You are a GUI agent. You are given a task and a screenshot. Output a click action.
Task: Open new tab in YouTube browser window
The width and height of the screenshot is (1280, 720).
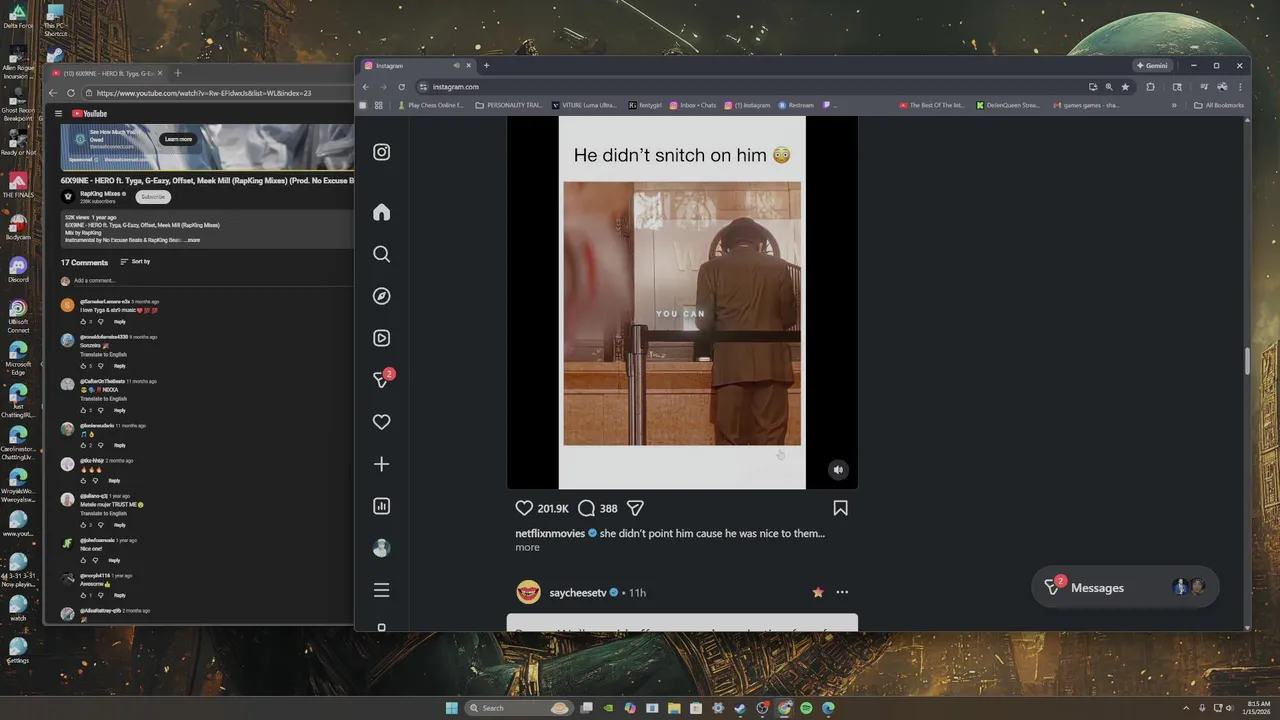point(178,73)
